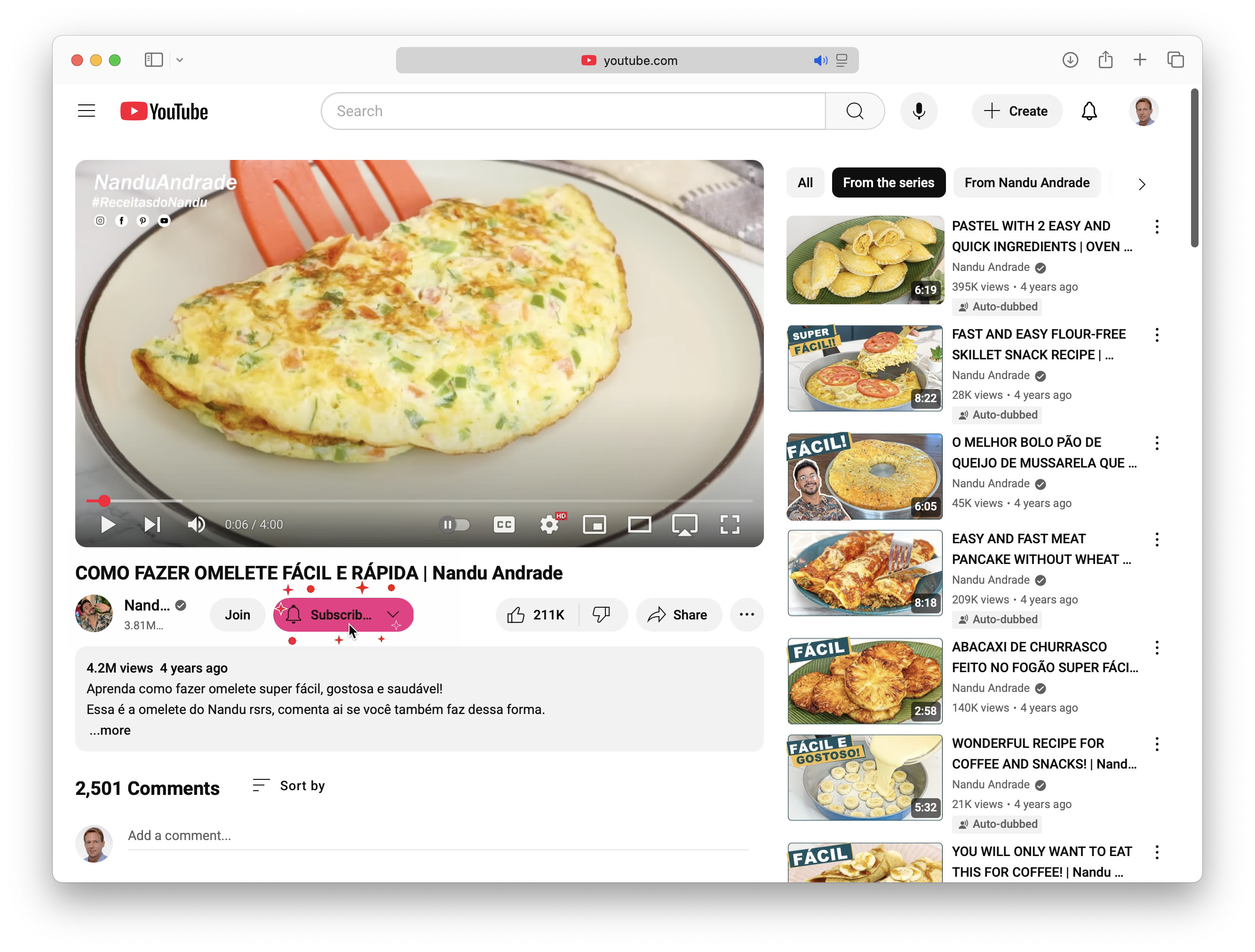Open EASY AND FAST MEAT PANCAKE title
This screenshot has height=952, width=1255.
(1041, 549)
